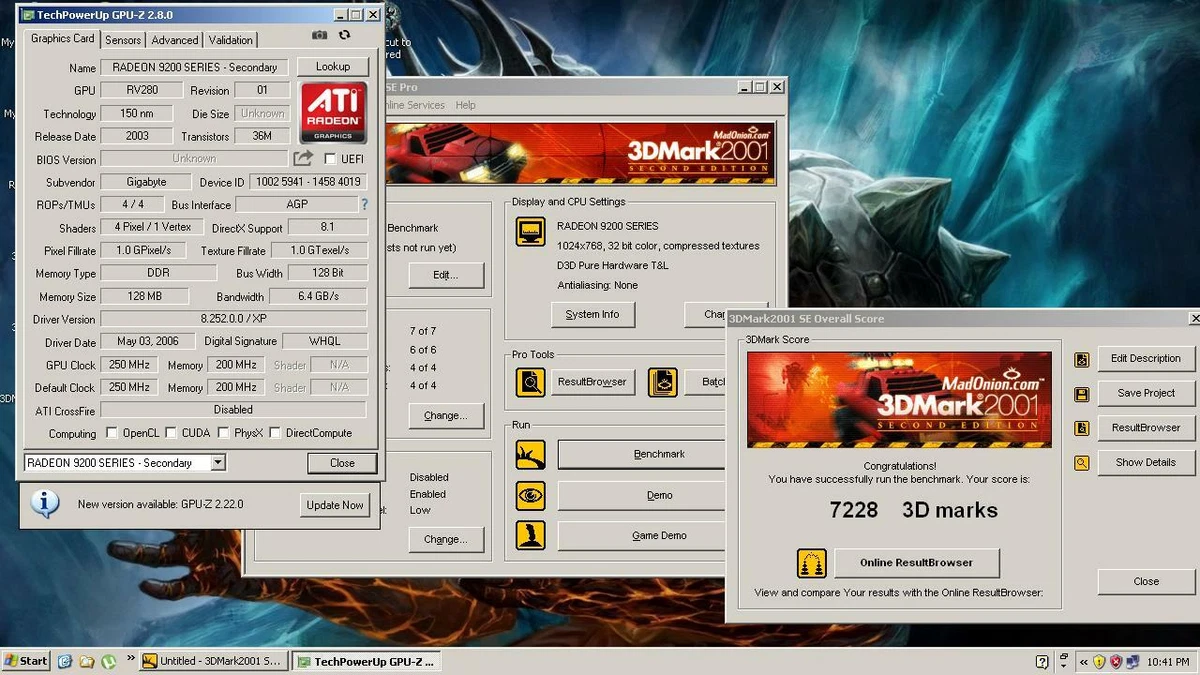Click the GPU-Z refresh icon
This screenshot has width=1200, height=675.
pyautogui.click(x=345, y=35)
